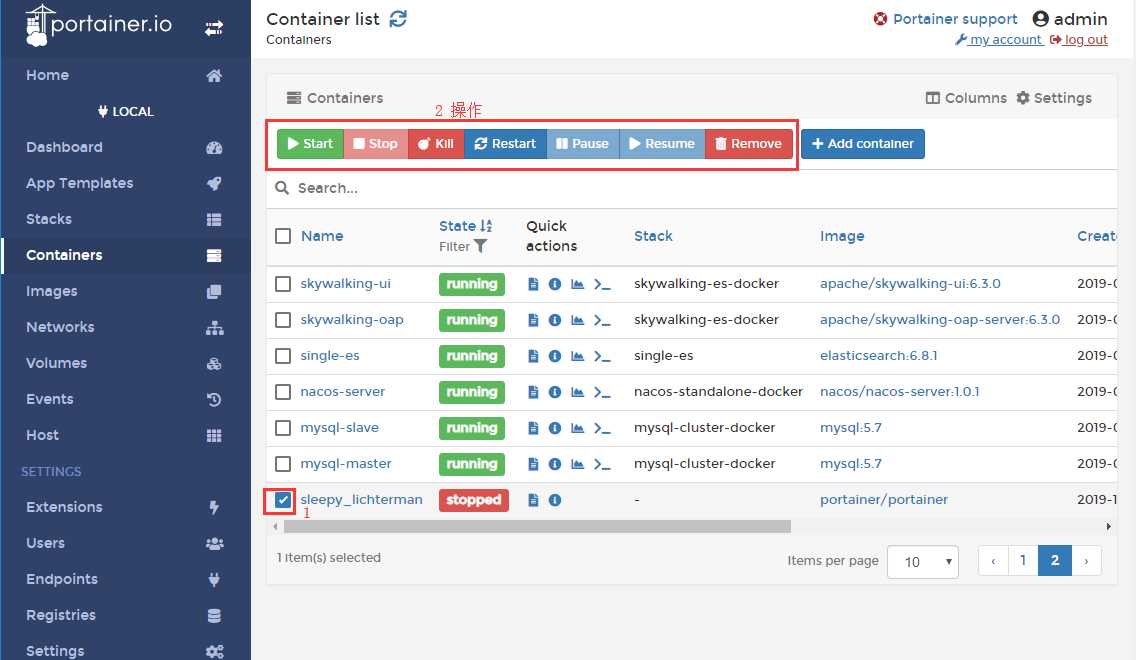
Task: Refresh the container list icon
Action: coord(398,19)
